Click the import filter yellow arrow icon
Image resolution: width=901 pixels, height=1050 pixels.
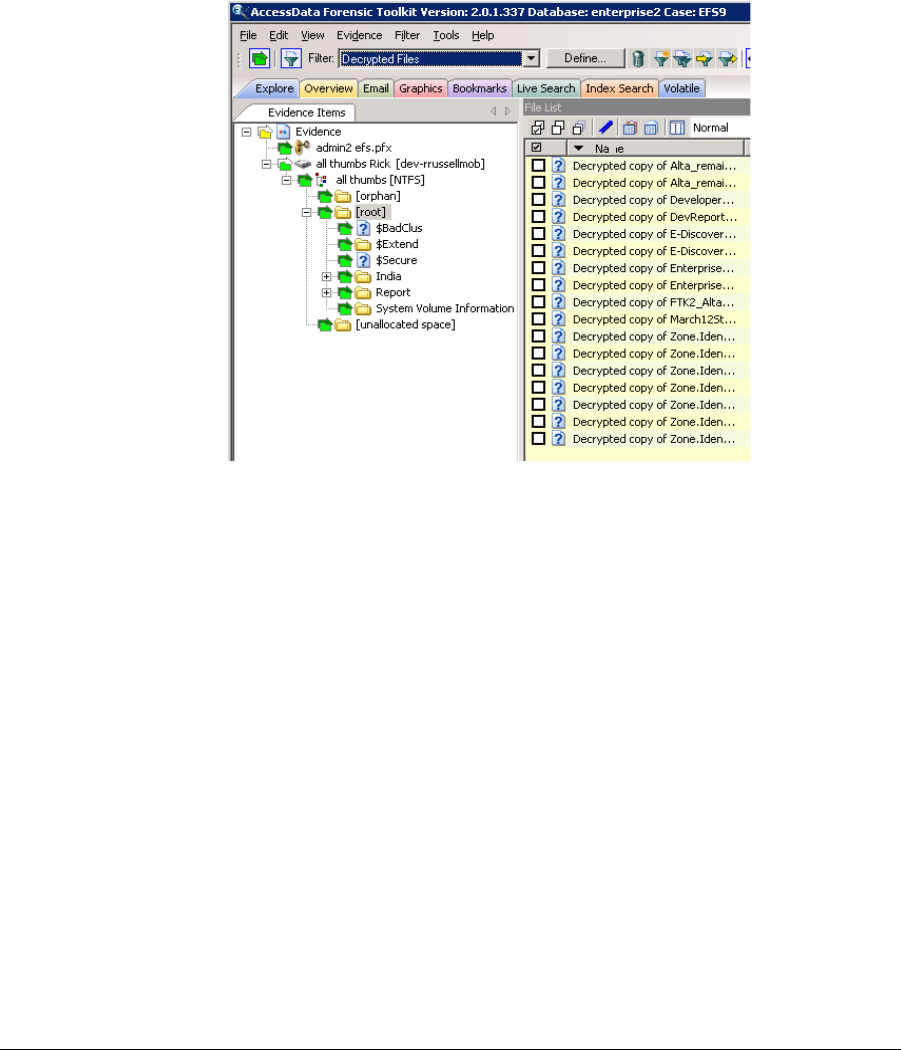(704, 59)
